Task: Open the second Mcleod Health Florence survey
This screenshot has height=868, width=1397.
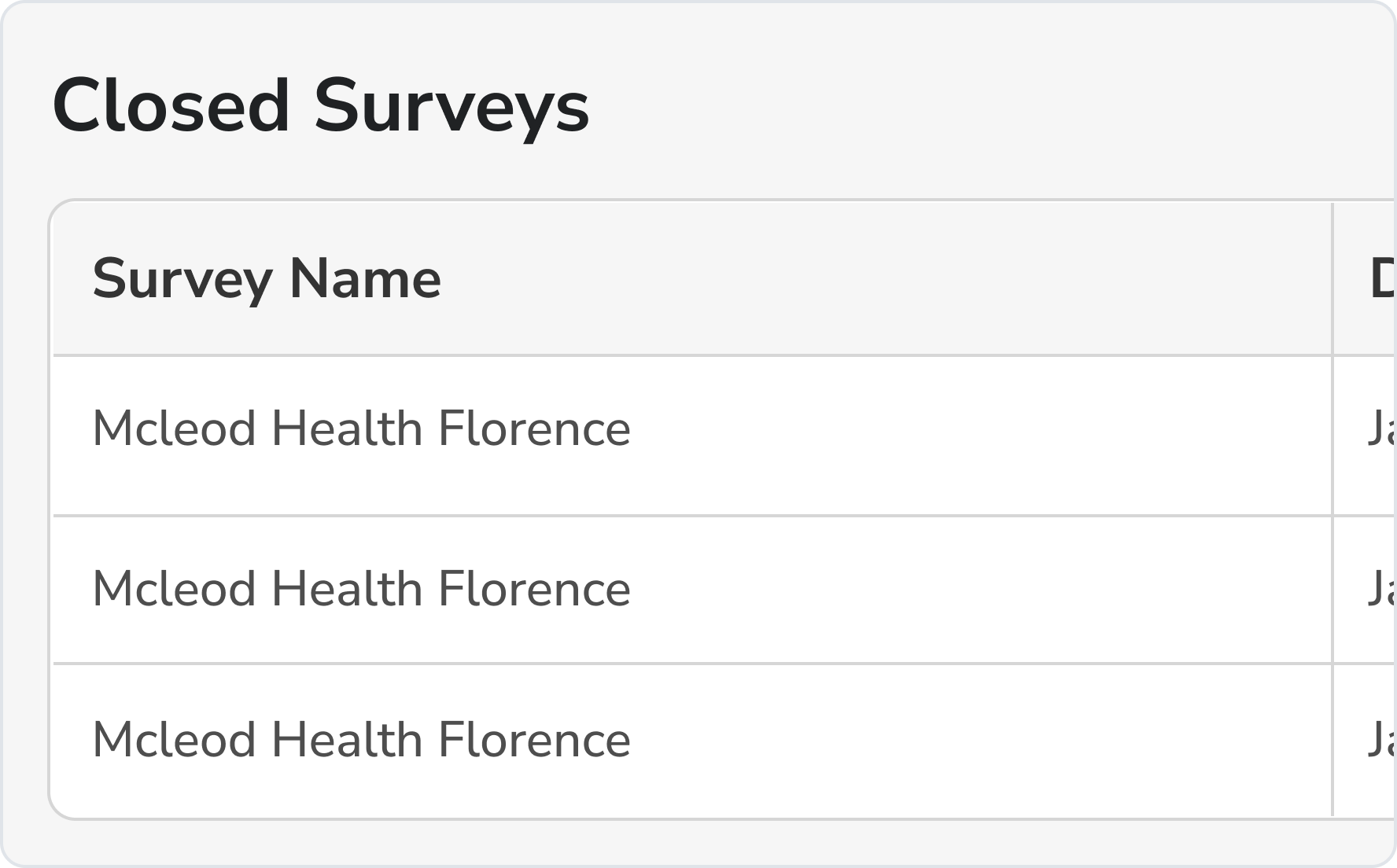Action: coord(361,589)
